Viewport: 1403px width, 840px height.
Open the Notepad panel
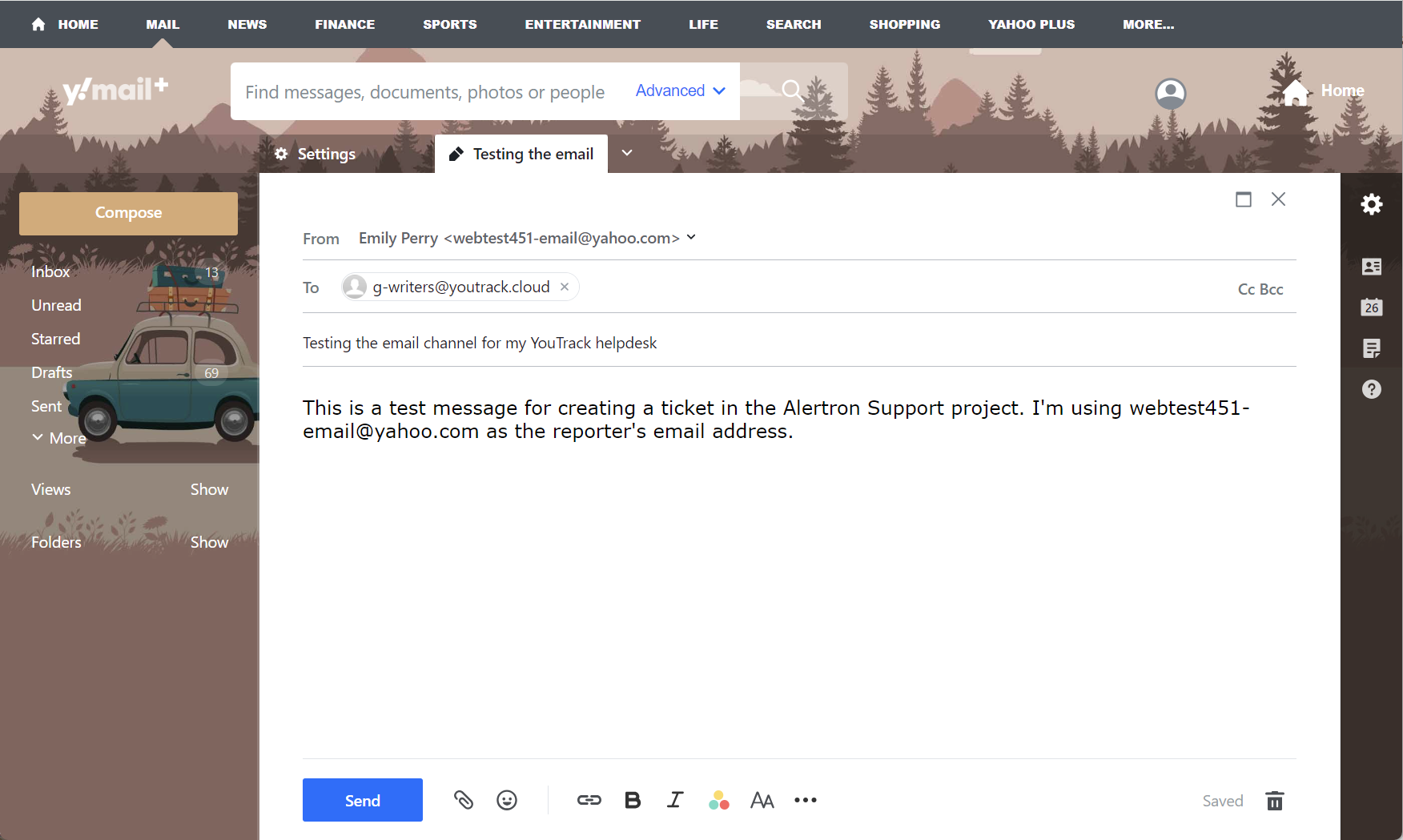click(1372, 348)
